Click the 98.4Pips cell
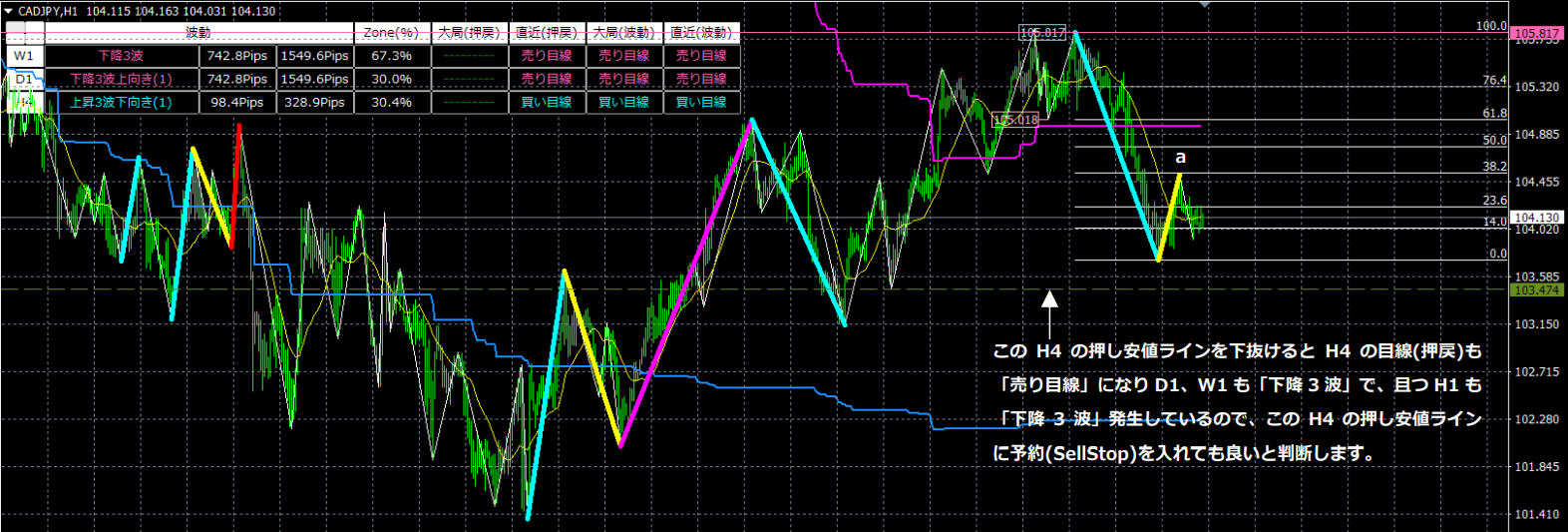1568x532 pixels. tap(237, 102)
